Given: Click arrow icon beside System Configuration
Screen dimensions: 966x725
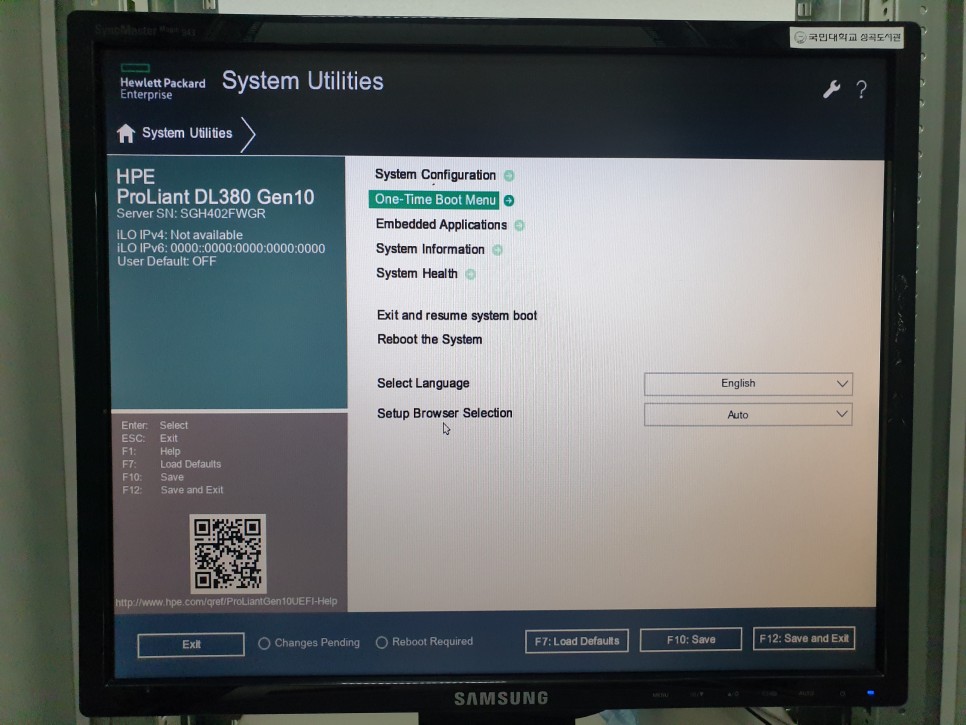Looking at the screenshot, I should point(509,176).
